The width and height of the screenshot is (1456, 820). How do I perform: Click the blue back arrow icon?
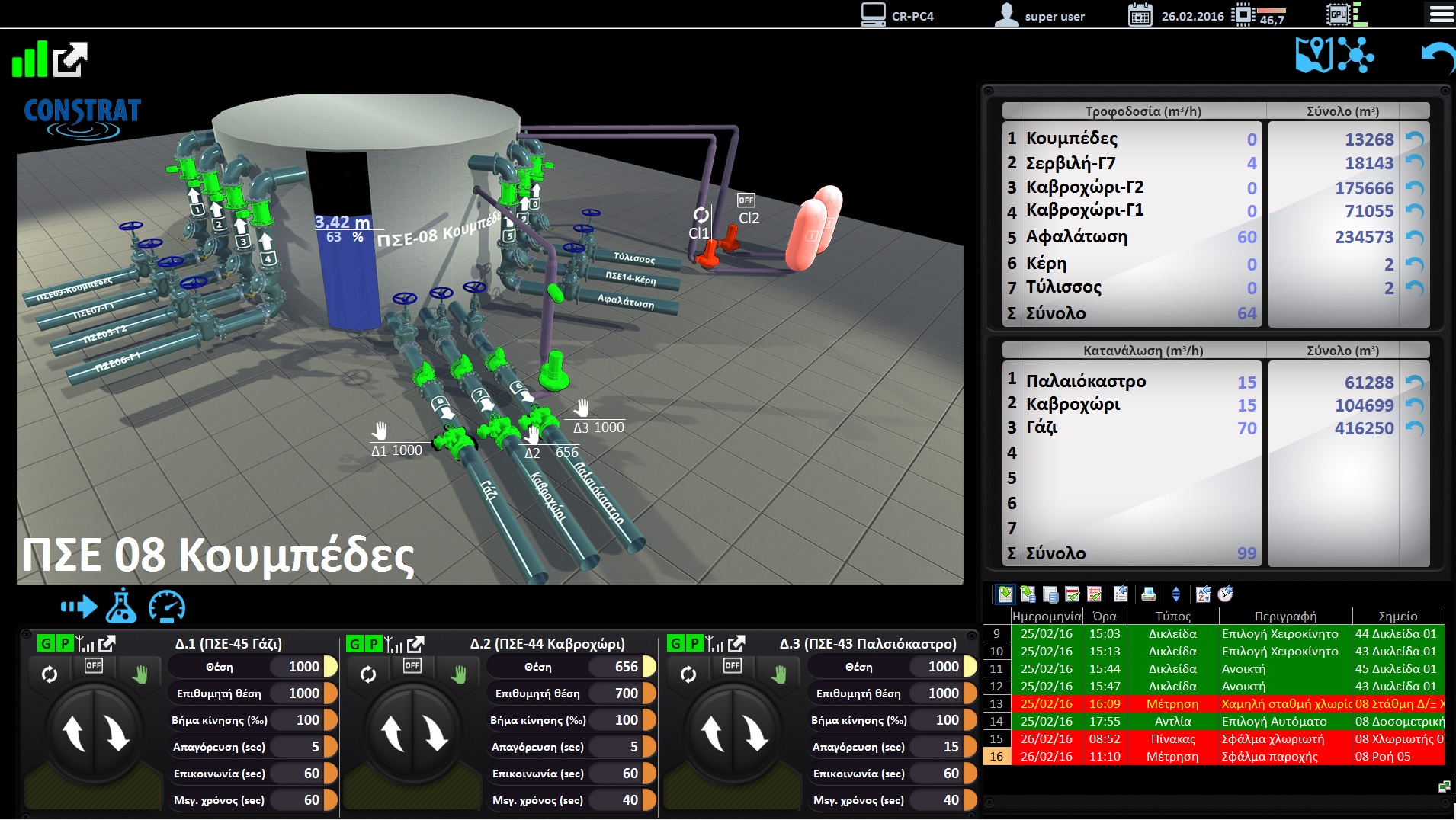coord(1437,58)
